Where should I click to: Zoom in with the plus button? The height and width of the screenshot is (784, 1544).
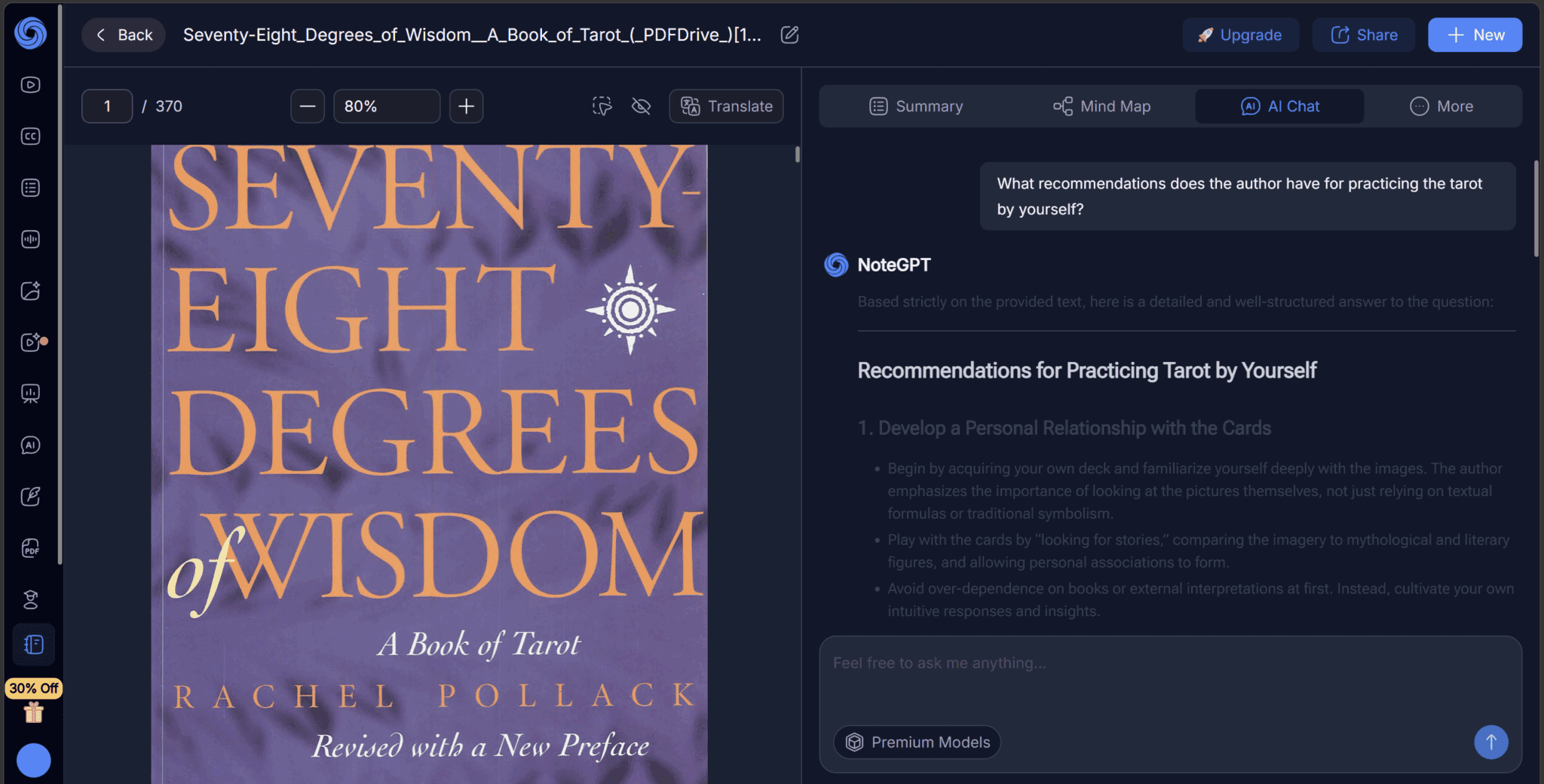pyautogui.click(x=467, y=106)
